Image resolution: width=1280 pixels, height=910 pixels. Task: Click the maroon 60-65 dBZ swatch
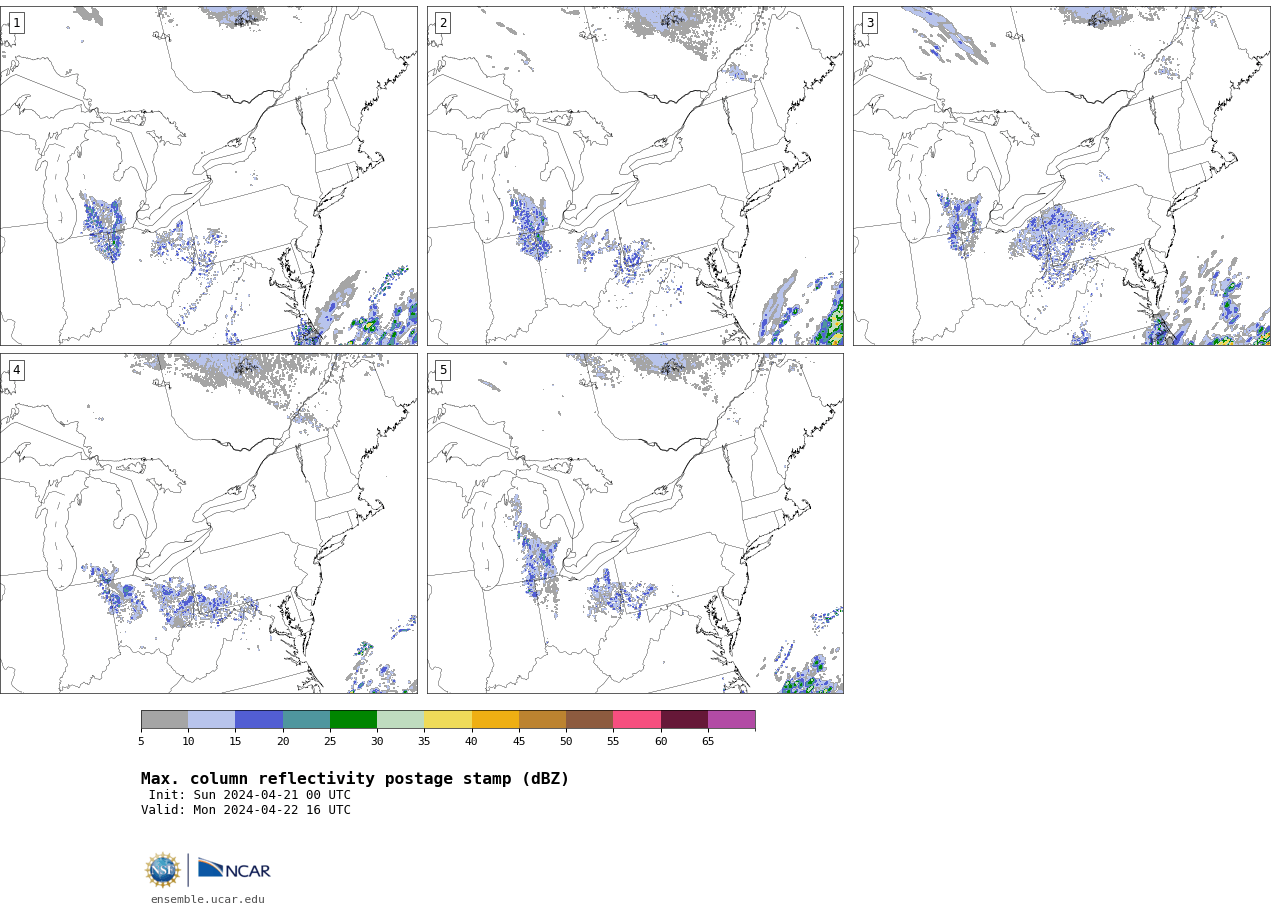pos(684,720)
